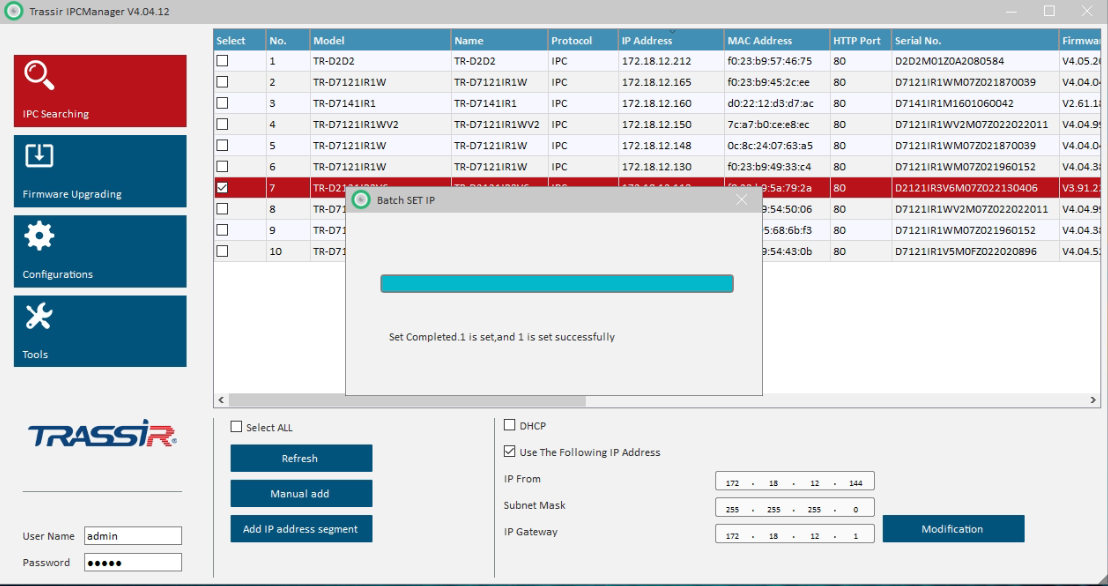1108x586 pixels.
Task: Click the Batch SET IP progress bar
Action: click(x=557, y=283)
